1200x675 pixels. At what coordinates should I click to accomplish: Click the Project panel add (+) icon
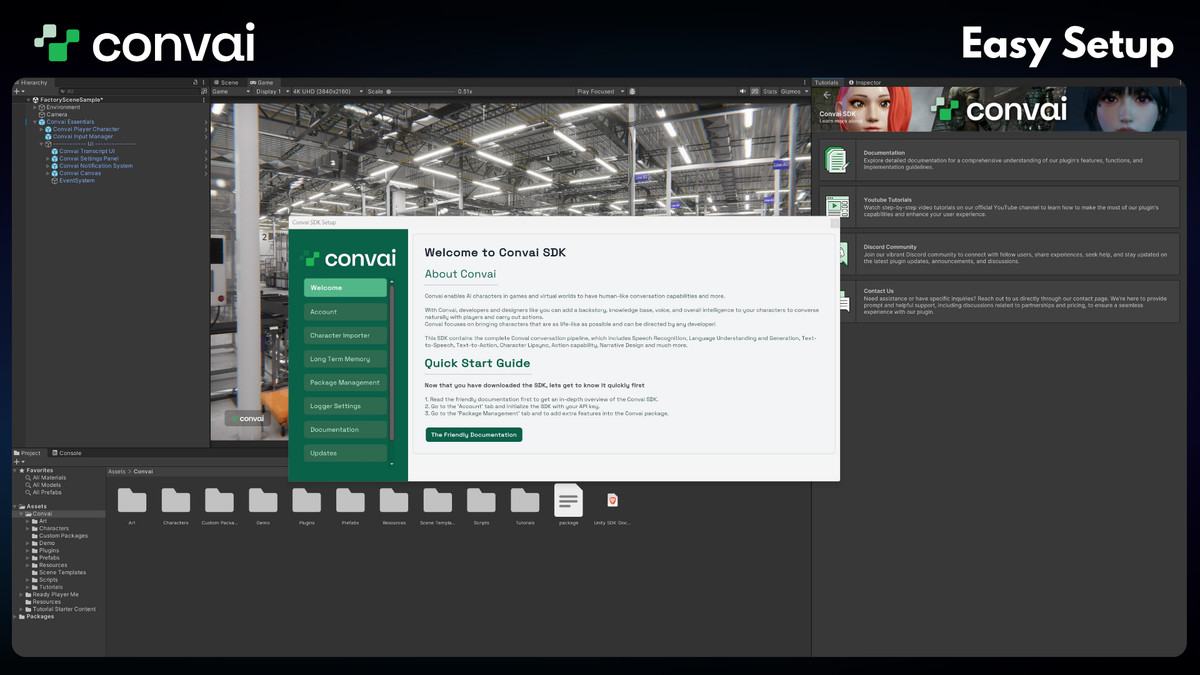coord(17,462)
